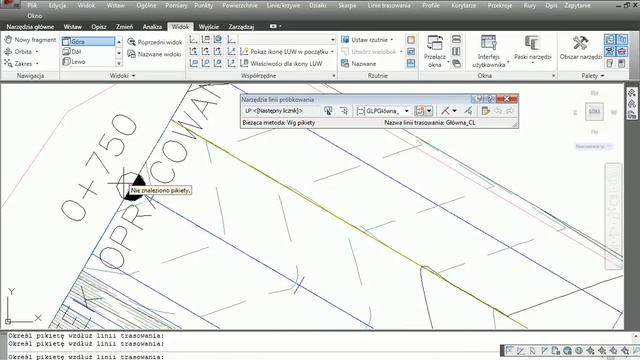The width and height of the screenshot is (640, 360).
Task: Click Pokaż ikonę LUW w początku
Action: coord(287,51)
